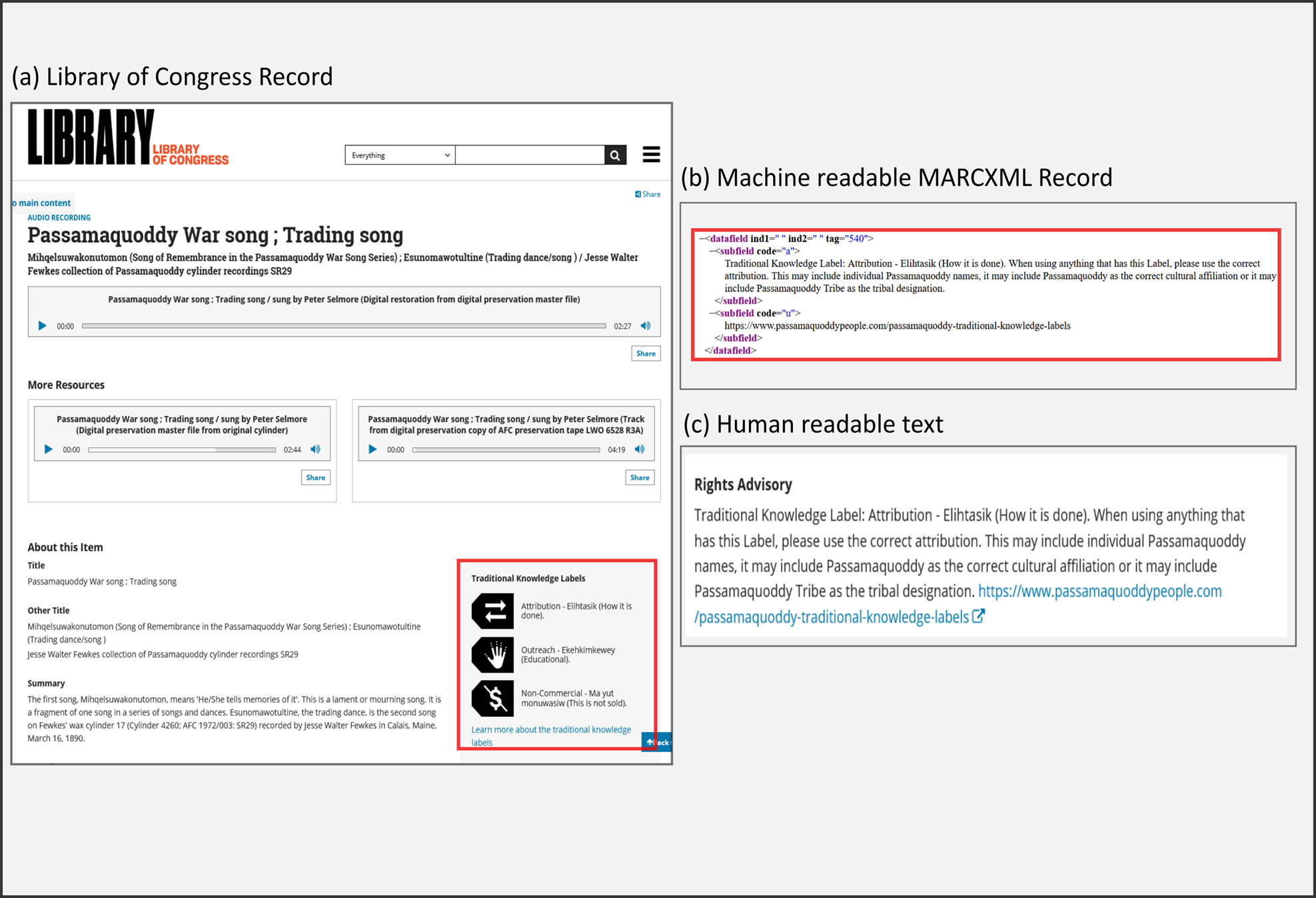
Task: Click the Back to top button
Action: tap(656, 742)
